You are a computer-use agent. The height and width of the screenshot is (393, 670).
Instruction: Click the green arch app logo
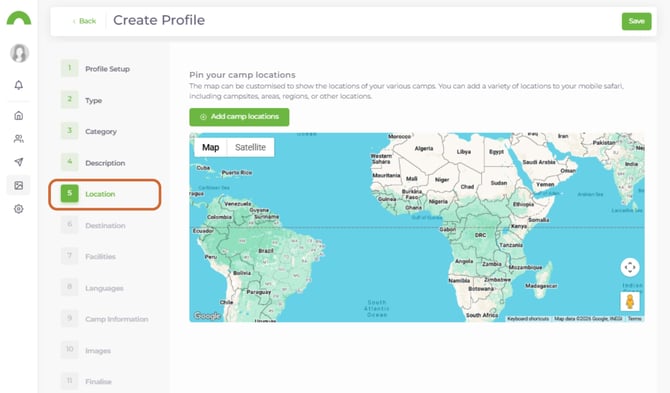click(x=19, y=18)
